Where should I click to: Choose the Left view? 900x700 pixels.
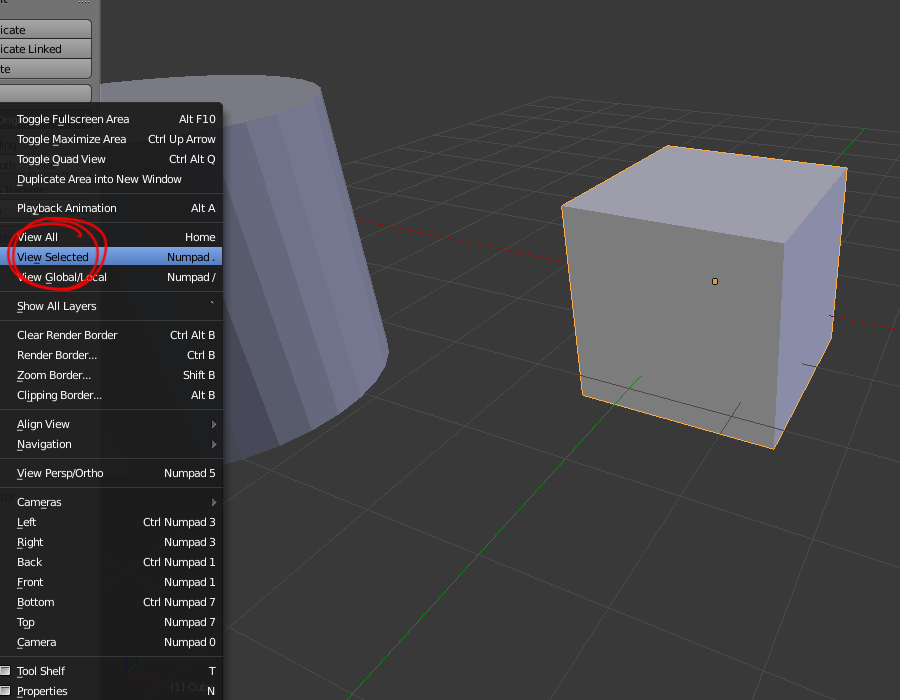111,522
